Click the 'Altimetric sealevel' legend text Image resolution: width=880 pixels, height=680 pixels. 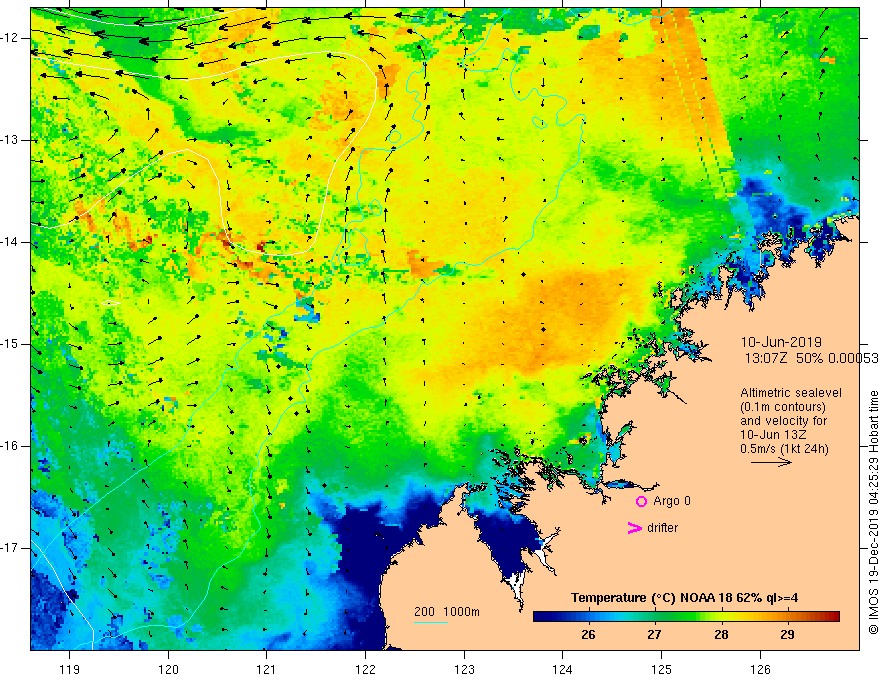click(791, 393)
